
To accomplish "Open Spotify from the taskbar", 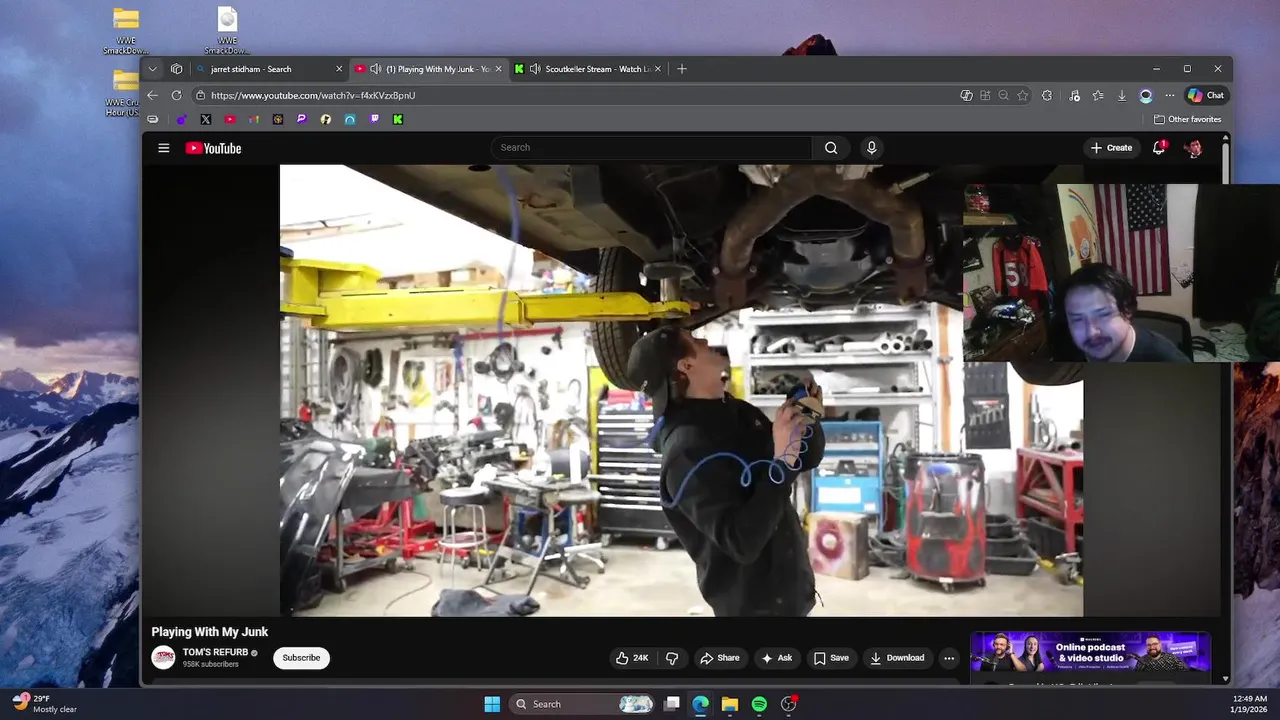I will 759,704.
